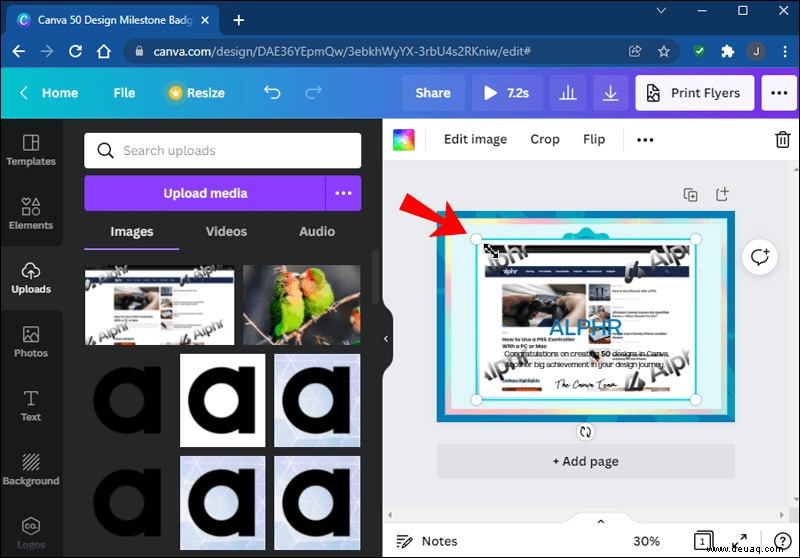Reload the page in browser
The image size is (800, 558).
76,51
